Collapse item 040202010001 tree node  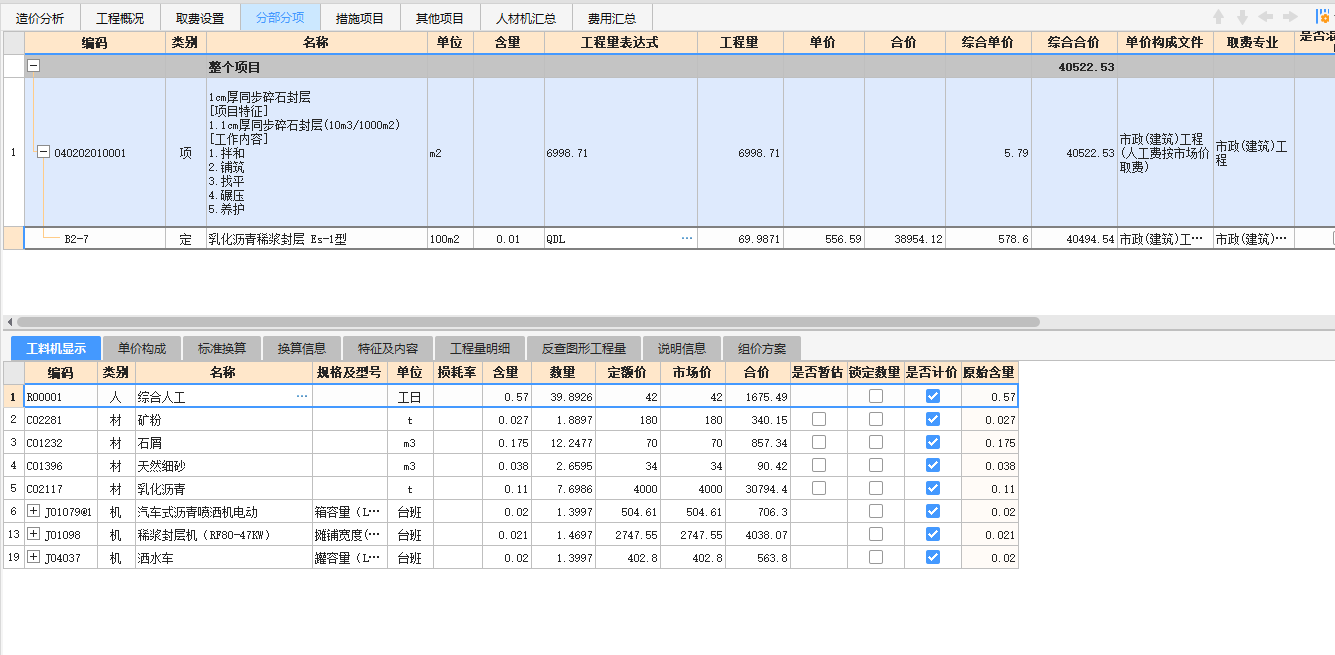pos(43,152)
